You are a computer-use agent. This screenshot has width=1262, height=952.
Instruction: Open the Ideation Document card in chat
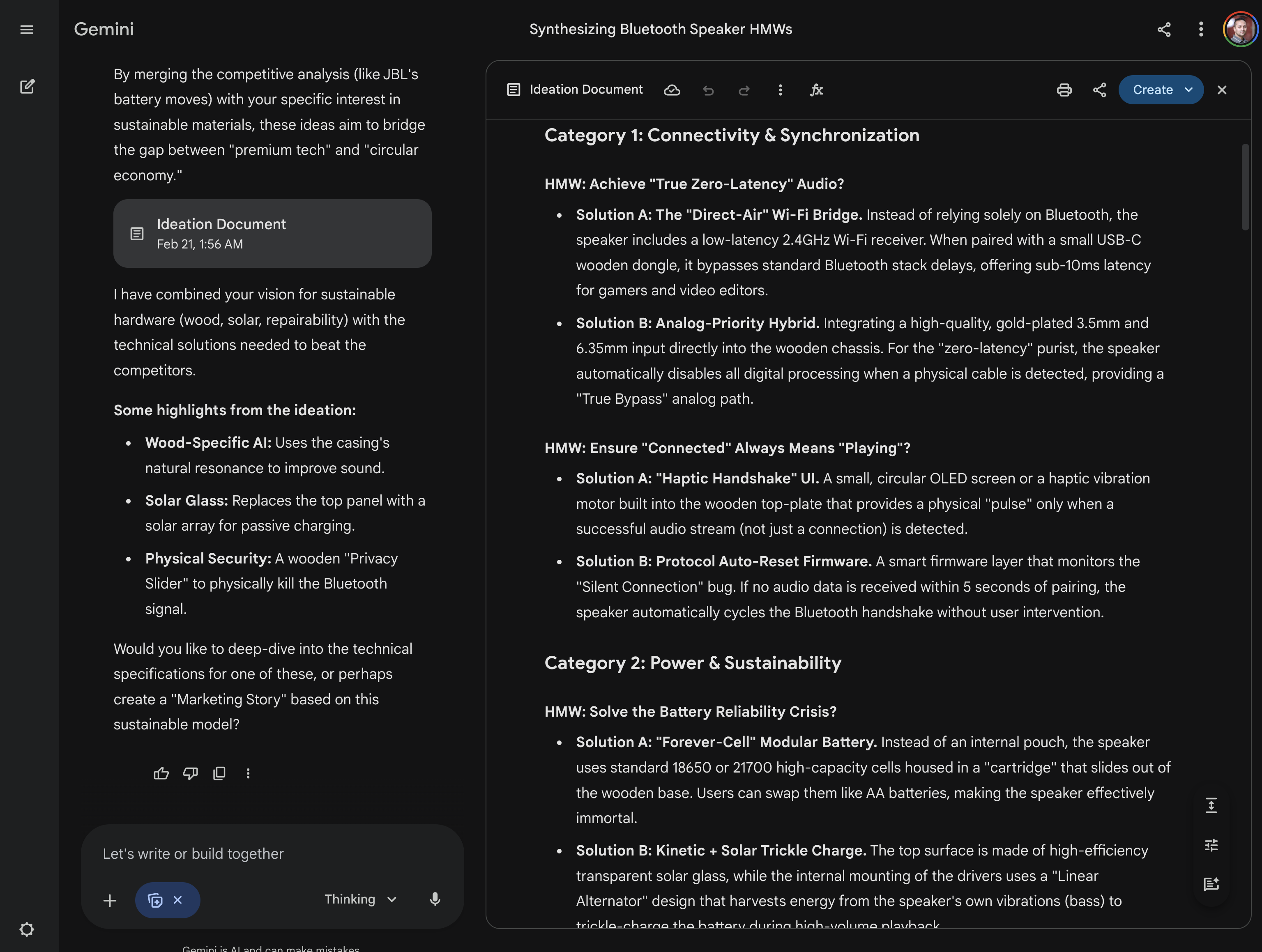pos(272,233)
